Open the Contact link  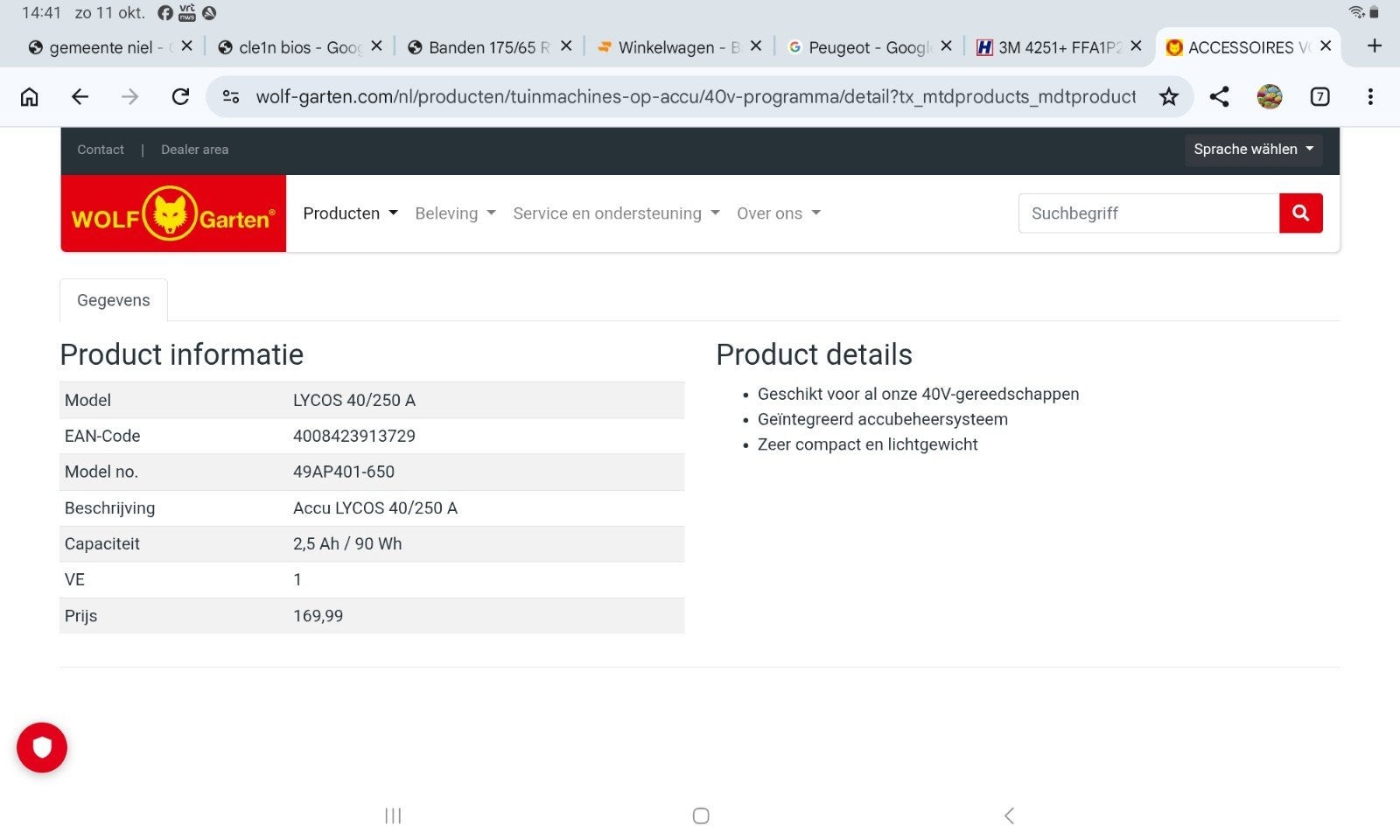[101, 150]
